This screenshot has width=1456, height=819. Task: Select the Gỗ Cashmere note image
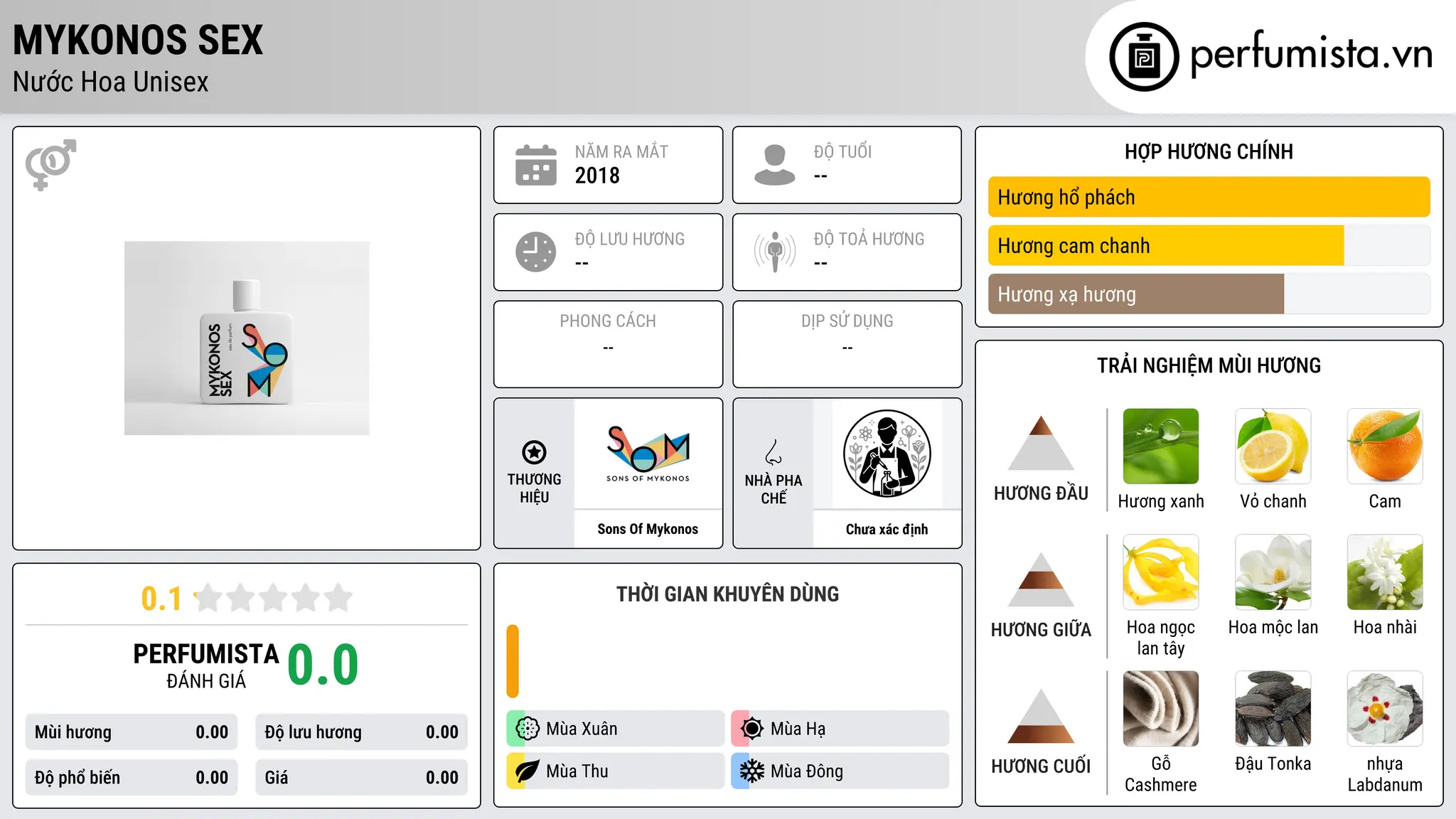(1161, 709)
